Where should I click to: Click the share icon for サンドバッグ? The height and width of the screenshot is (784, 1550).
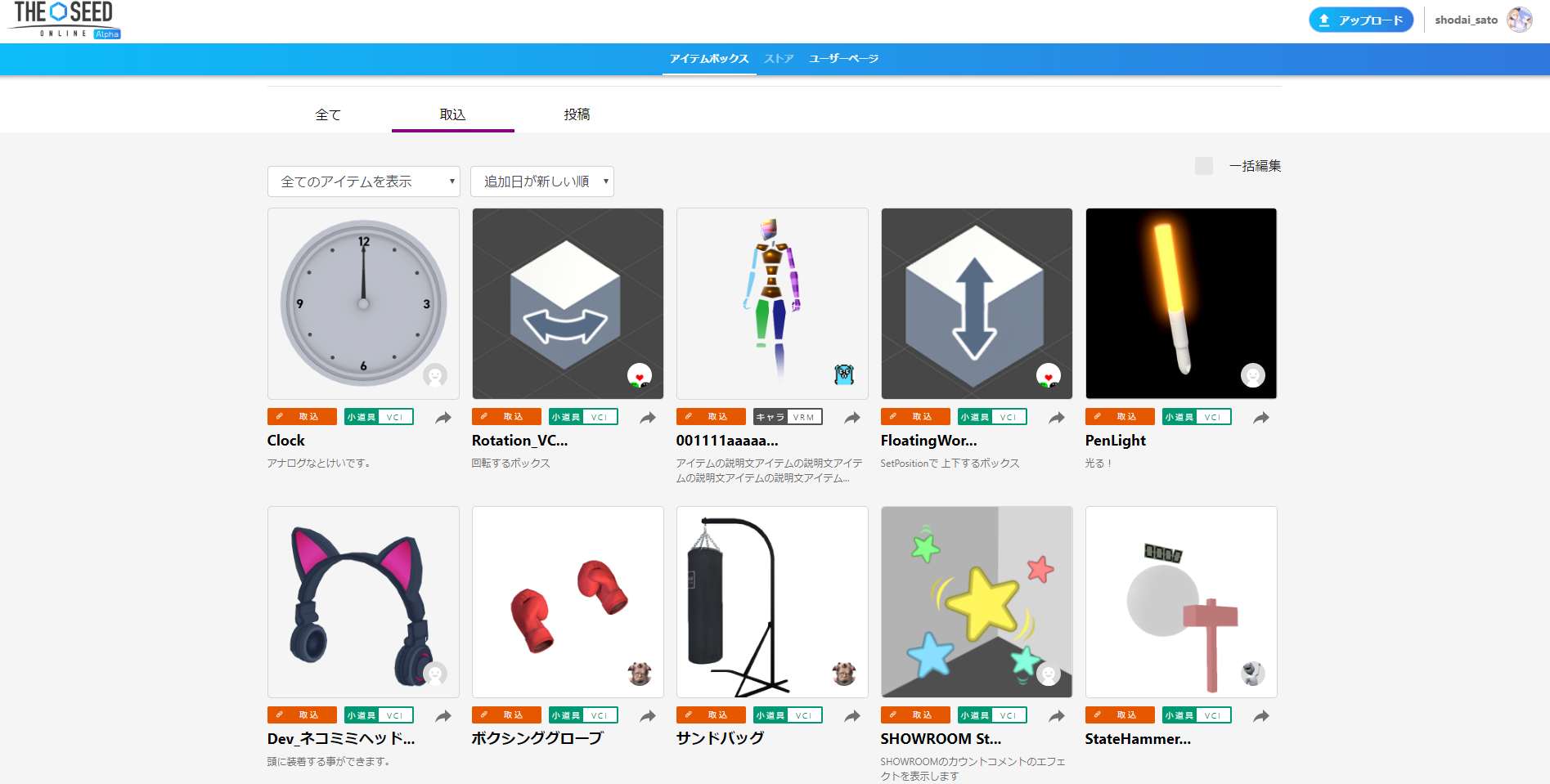click(x=852, y=716)
